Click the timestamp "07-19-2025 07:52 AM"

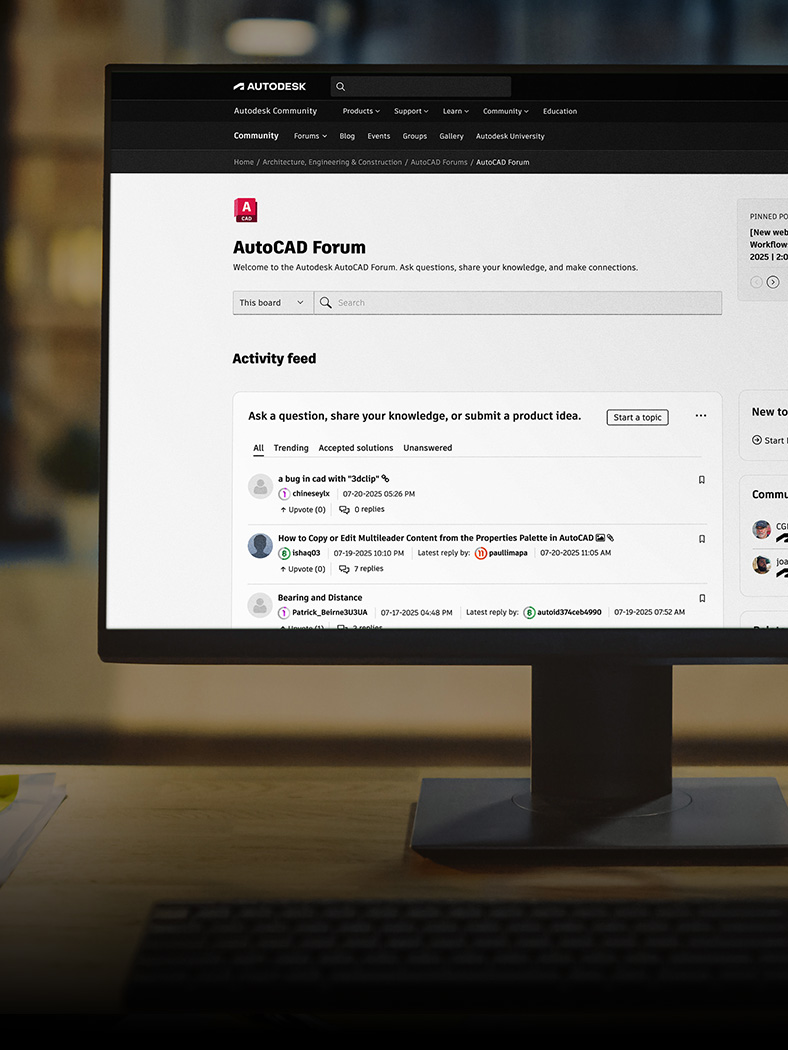click(x=649, y=612)
